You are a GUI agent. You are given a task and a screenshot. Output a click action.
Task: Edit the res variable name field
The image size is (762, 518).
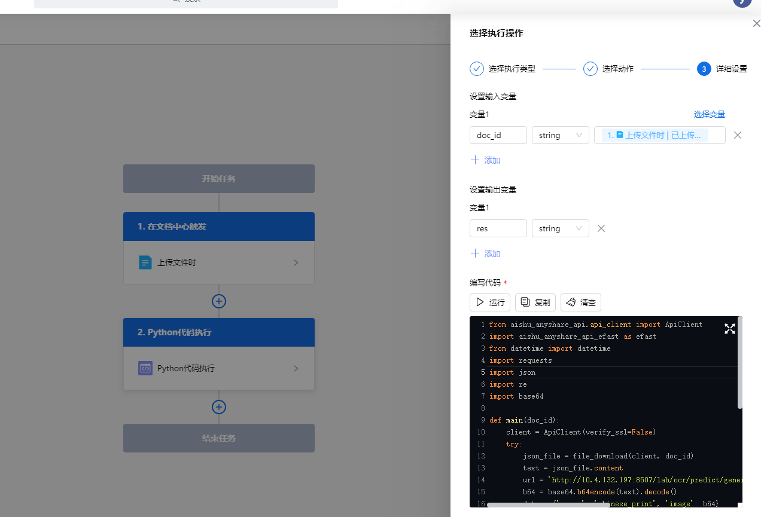tap(498, 228)
